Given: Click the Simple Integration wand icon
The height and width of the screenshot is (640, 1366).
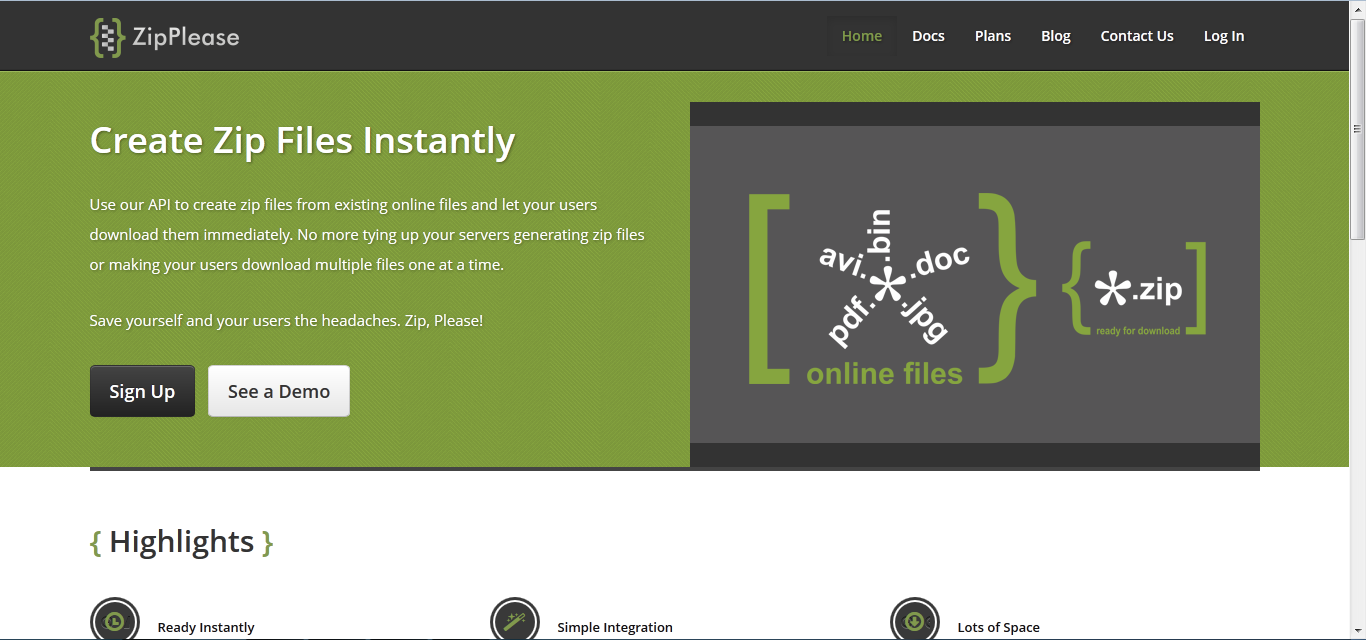Looking at the screenshot, I should click(515, 620).
